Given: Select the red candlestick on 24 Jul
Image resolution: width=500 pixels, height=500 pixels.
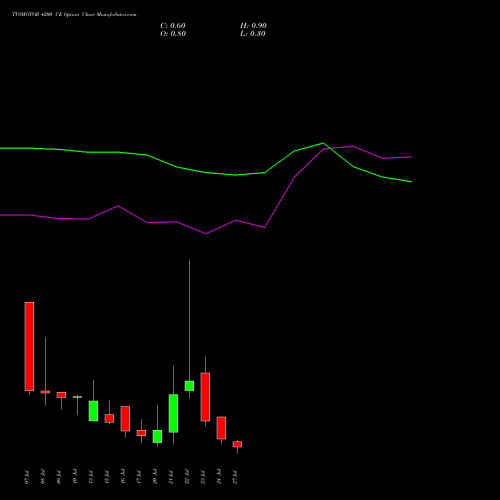Looking at the screenshot, I should (x=221, y=428).
